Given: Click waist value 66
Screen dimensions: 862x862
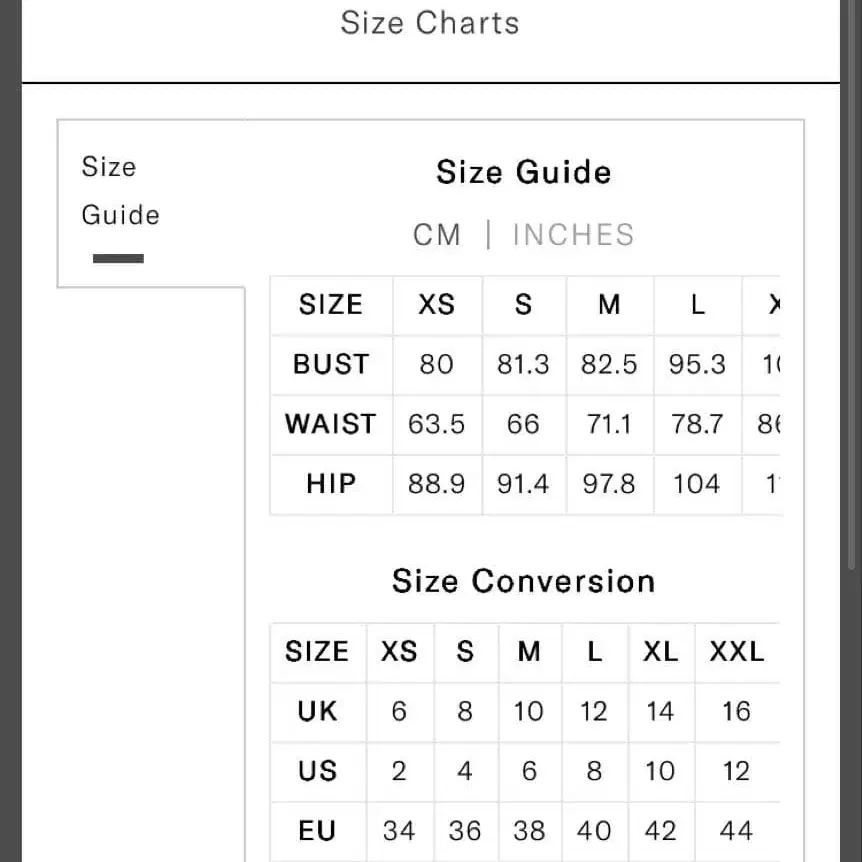Looking at the screenshot, I should pyautogui.click(x=523, y=424).
